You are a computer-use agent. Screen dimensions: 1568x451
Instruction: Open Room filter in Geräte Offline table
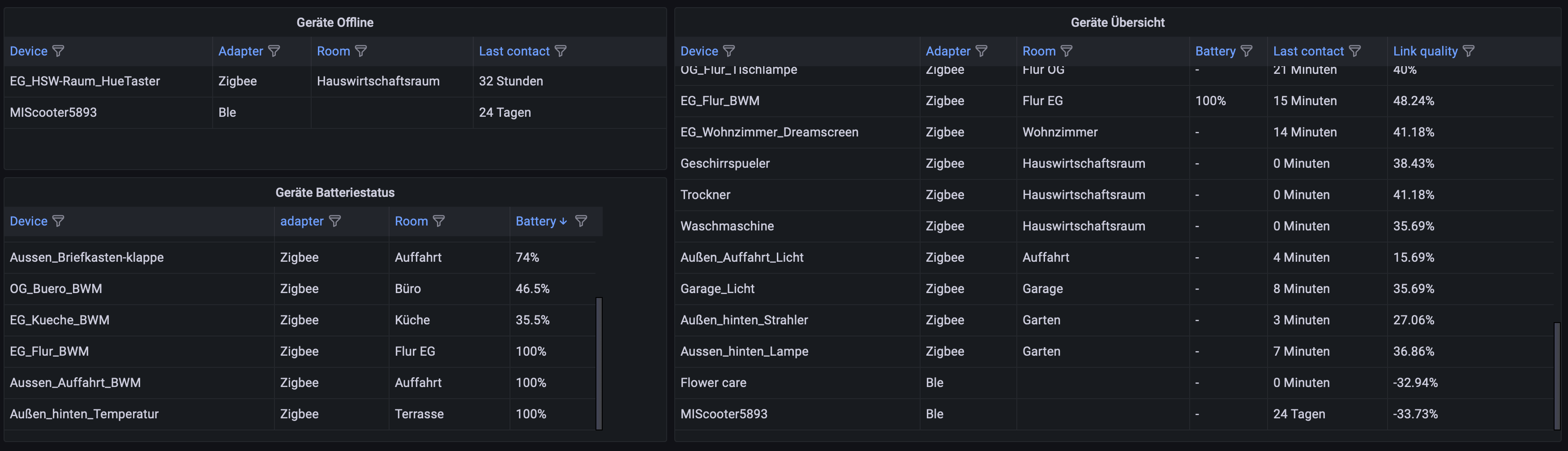[361, 51]
